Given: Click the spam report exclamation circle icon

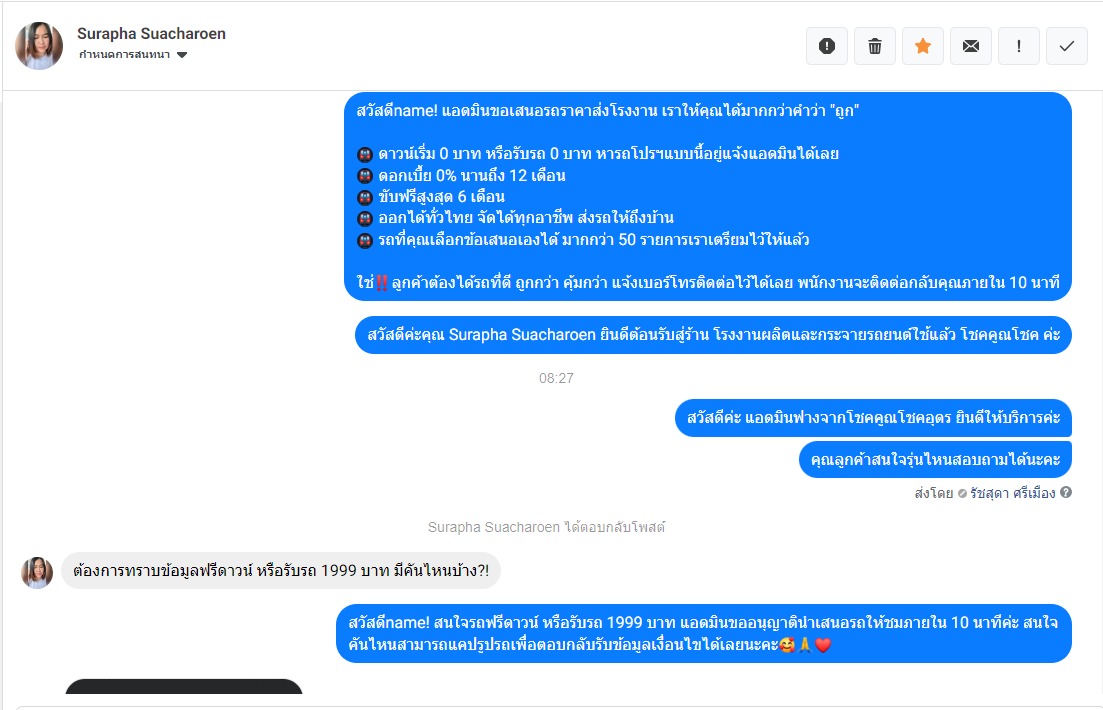Looking at the screenshot, I should click(827, 46).
